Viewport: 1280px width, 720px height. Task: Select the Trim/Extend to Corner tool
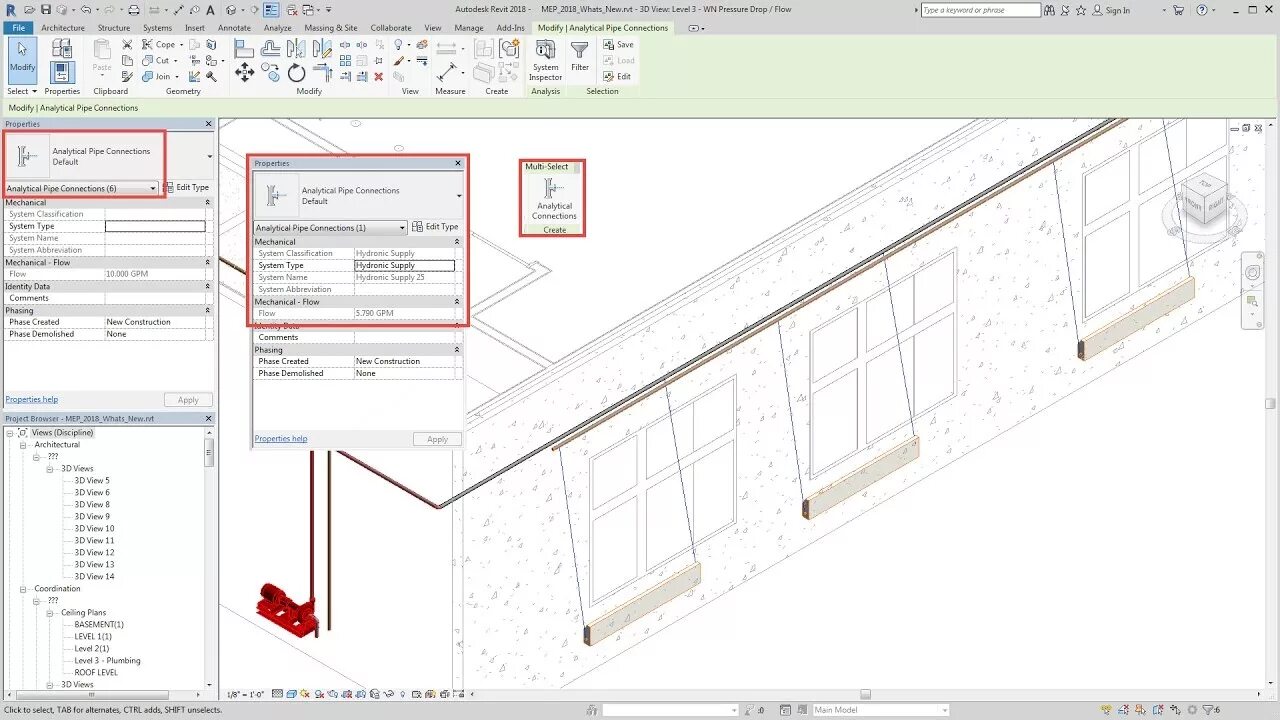(323, 72)
